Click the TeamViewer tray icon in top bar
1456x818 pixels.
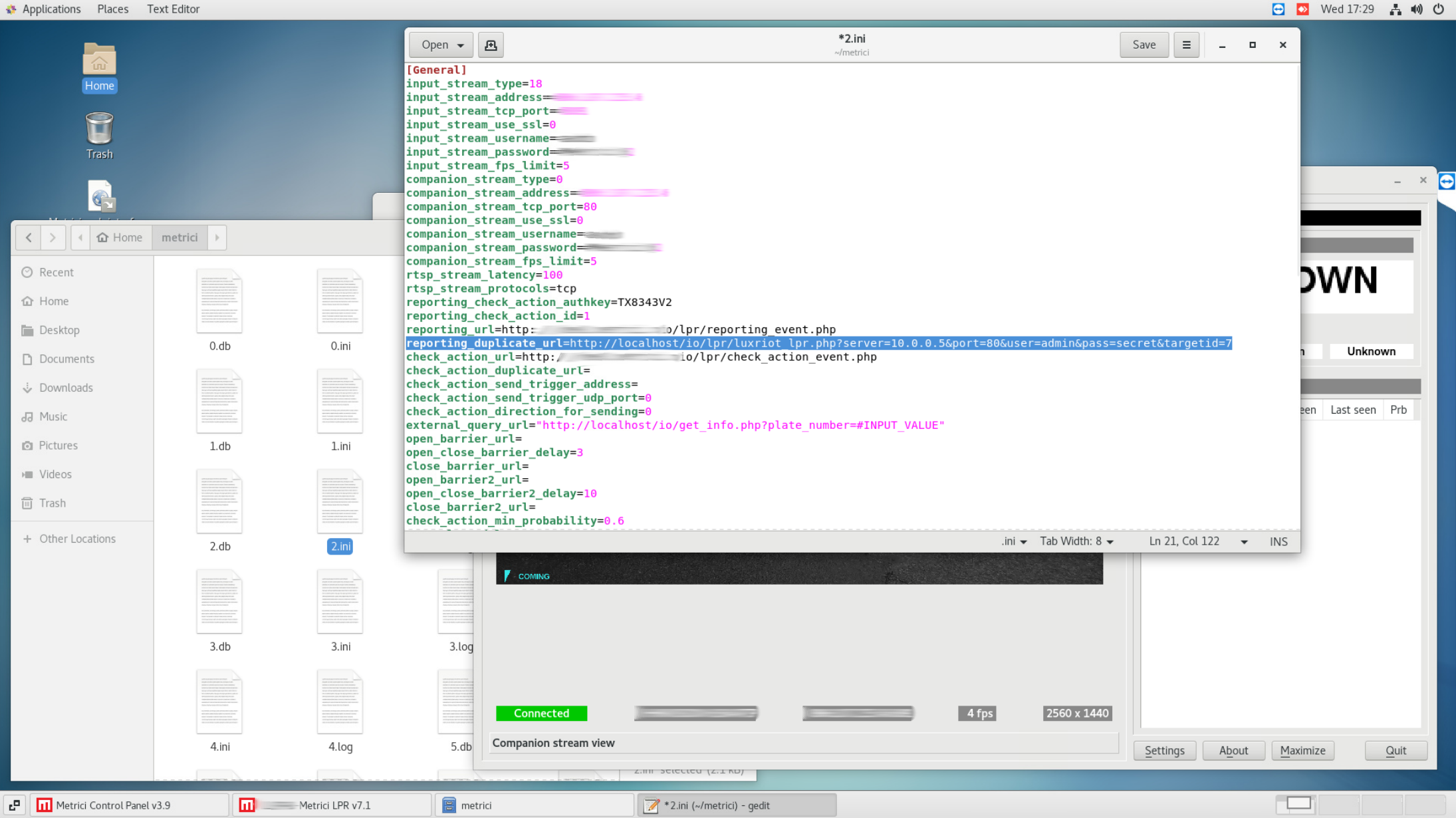[1278, 9]
